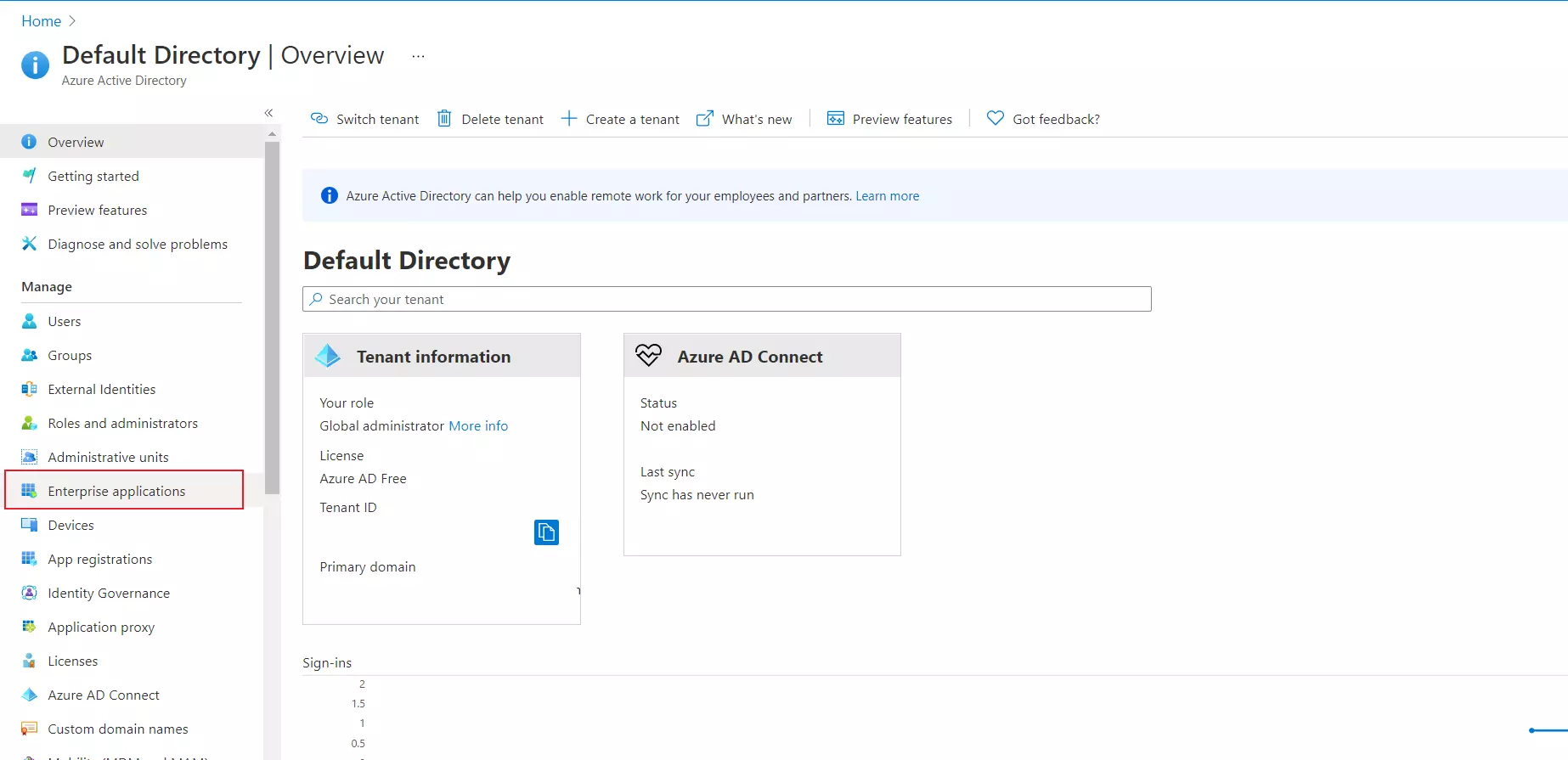
Task: Open Diagnose and solve problems item
Action: pos(132,244)
